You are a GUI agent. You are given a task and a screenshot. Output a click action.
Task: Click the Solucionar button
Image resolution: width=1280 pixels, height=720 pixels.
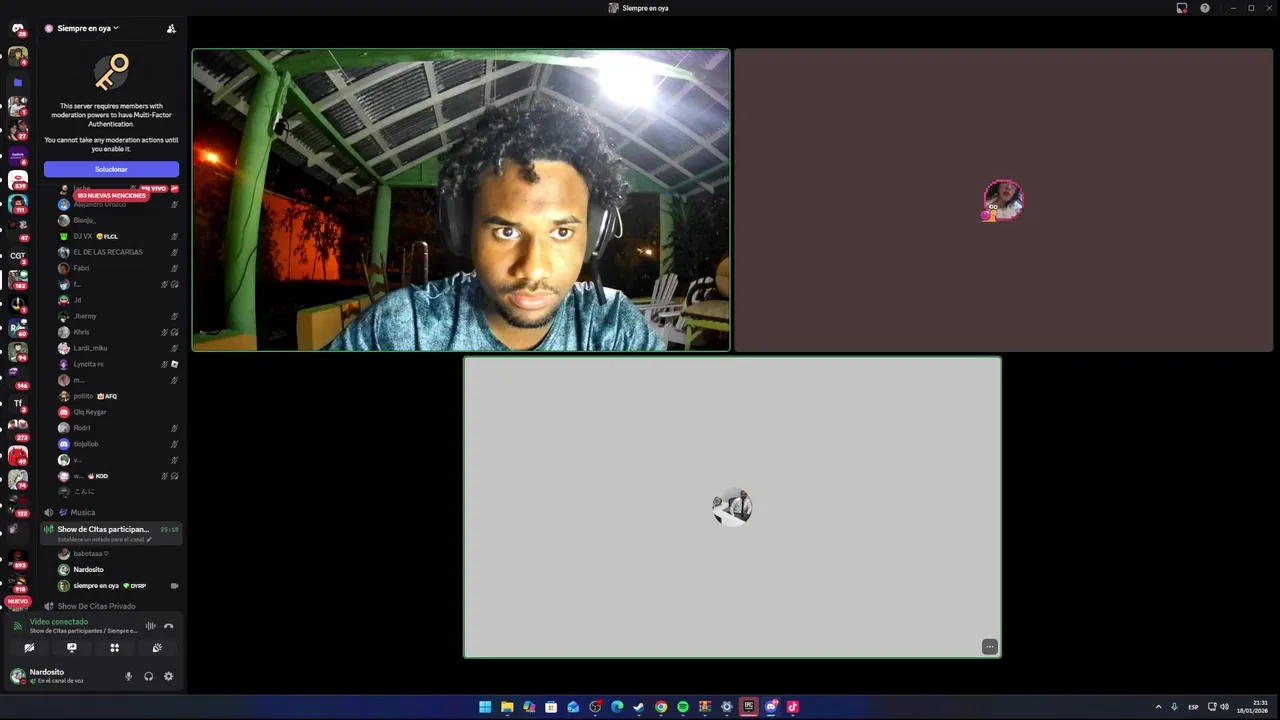[x=111, y=169]
